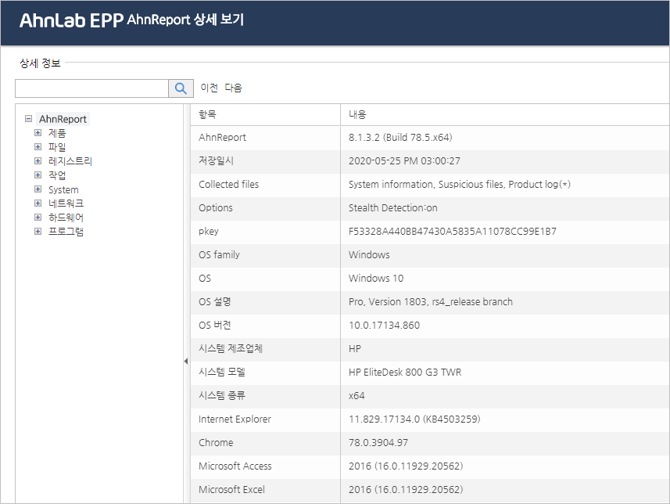The width and height of the screenshot is (670, 504).
Task: Click the 내용 column header
Action: [358, 114]
